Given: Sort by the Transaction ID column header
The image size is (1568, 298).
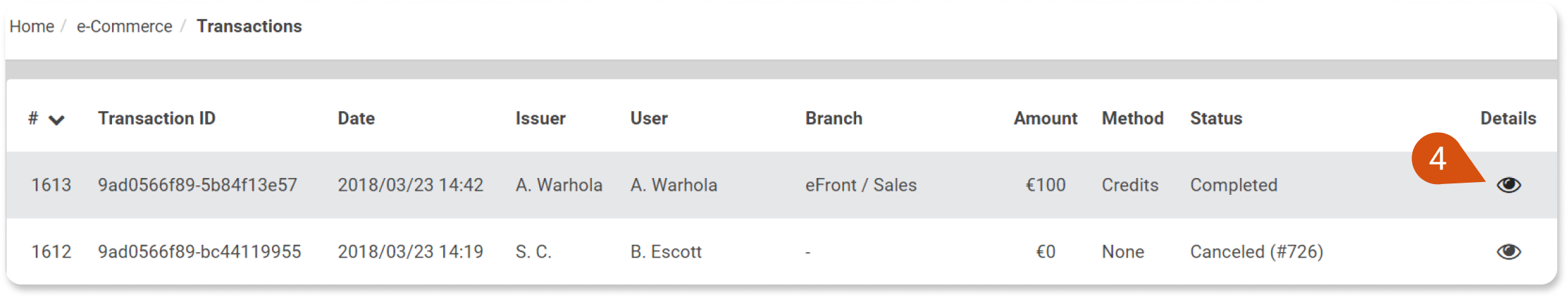Looking at the screenshot, I should pyautogui.click(x=157, y=118).
